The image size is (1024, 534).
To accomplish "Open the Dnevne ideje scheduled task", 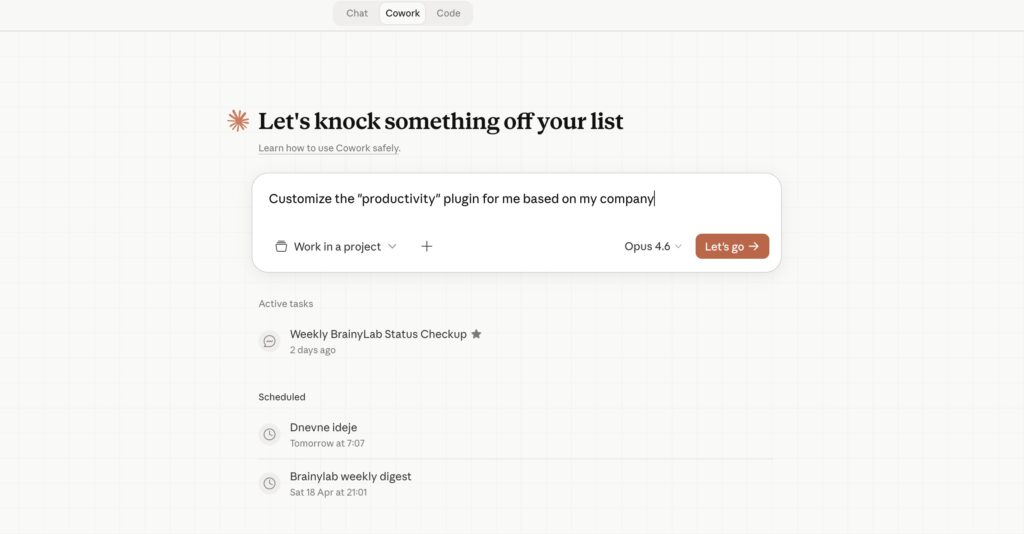I will click(x=323, y=428).
